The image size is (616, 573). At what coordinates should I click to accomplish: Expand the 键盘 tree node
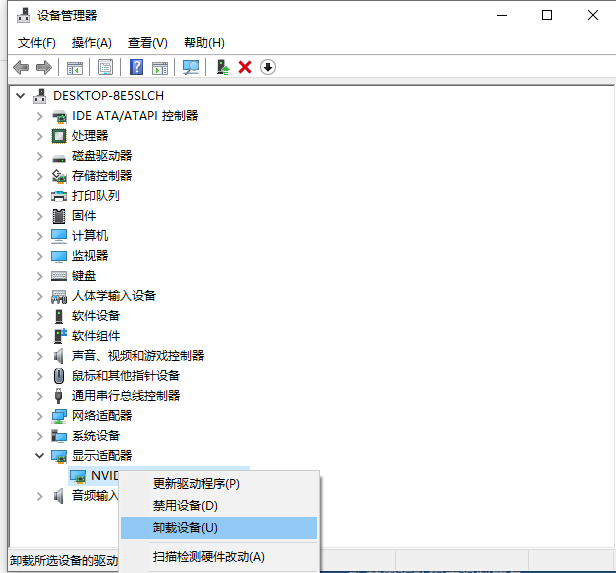coord(40,276)
